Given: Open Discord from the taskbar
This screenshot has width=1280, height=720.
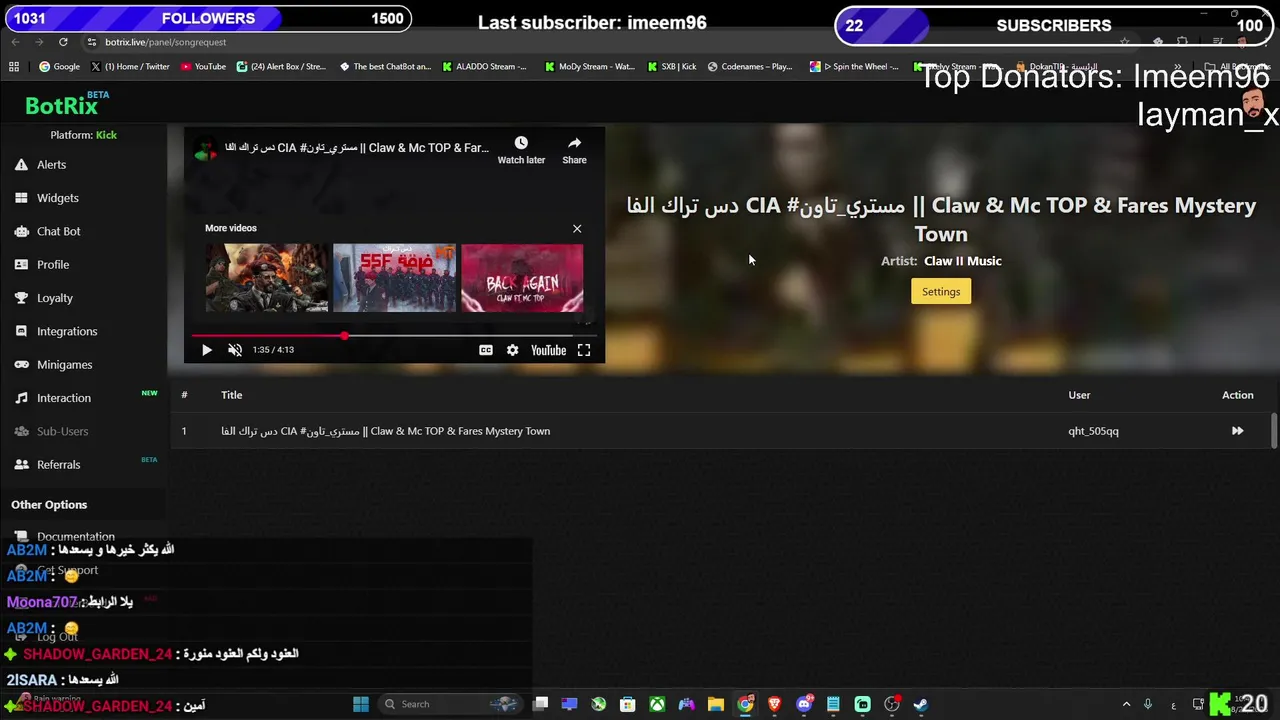Looking at the screenshot, I should point(804,704).
